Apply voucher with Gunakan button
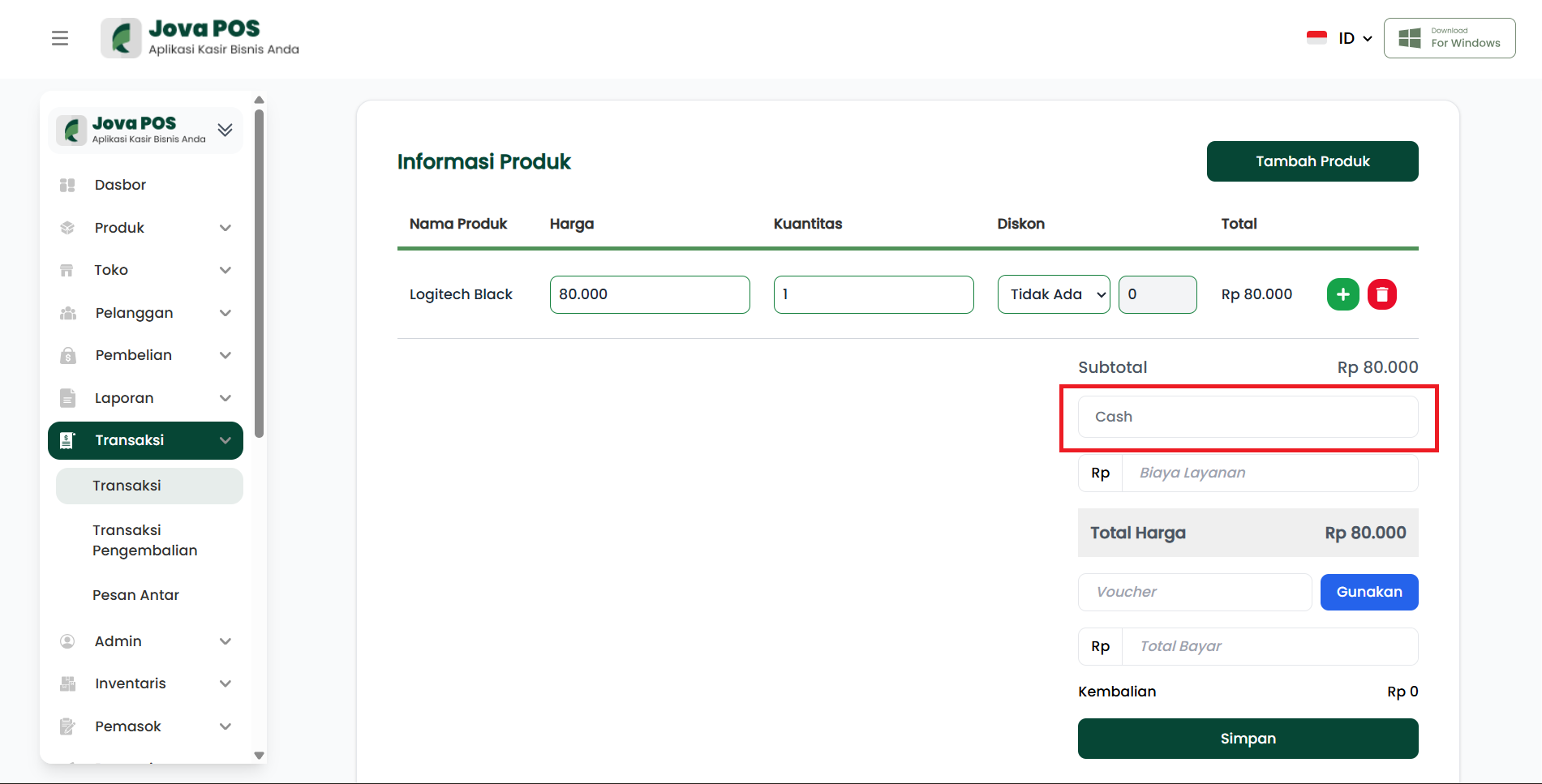This screenshot has width=1542, height=784. [x=1368, y=592]
